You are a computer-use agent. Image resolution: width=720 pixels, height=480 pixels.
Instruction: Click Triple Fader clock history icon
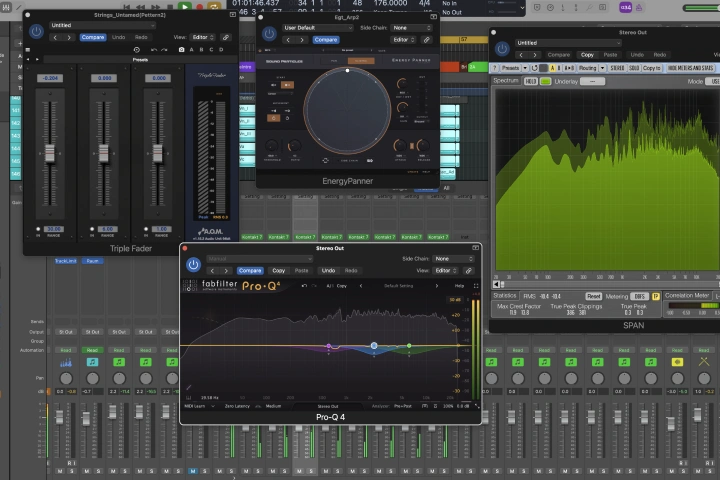pyautogui.click(x=136, y=50)
